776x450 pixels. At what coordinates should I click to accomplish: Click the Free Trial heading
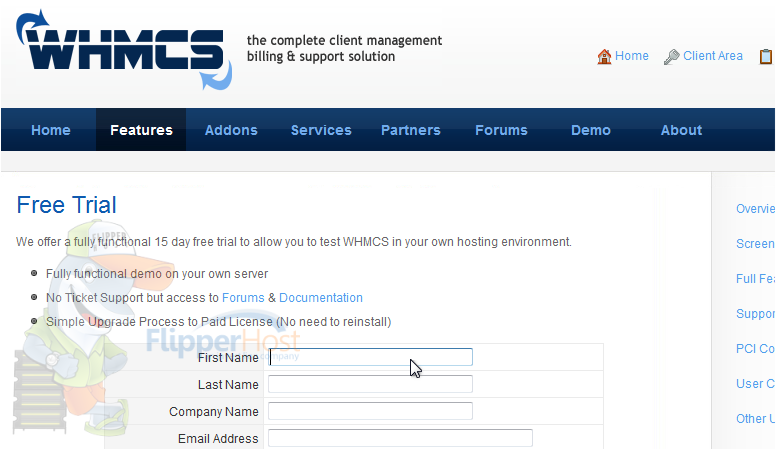coord(67,205)
